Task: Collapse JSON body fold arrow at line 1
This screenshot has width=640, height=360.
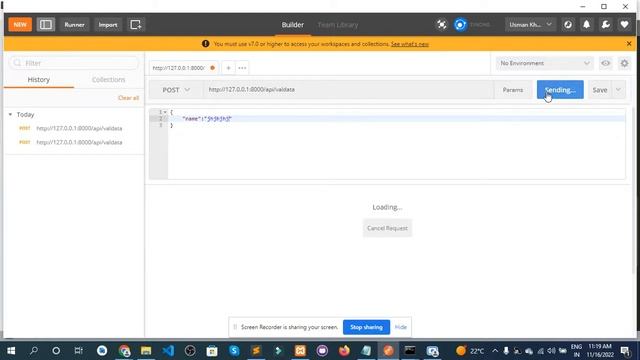Action: pyautogui.click(x=165, y=112)
